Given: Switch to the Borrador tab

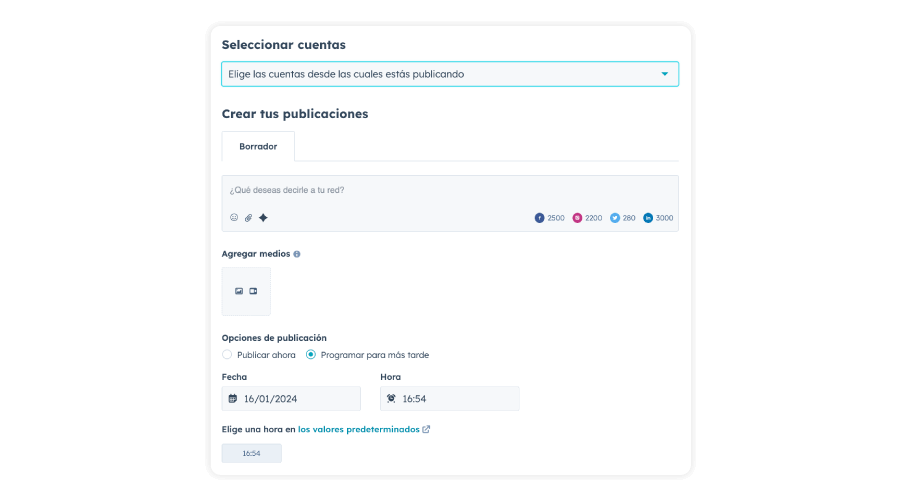Looking at the screenshot, I should click(x=258, y=147).
